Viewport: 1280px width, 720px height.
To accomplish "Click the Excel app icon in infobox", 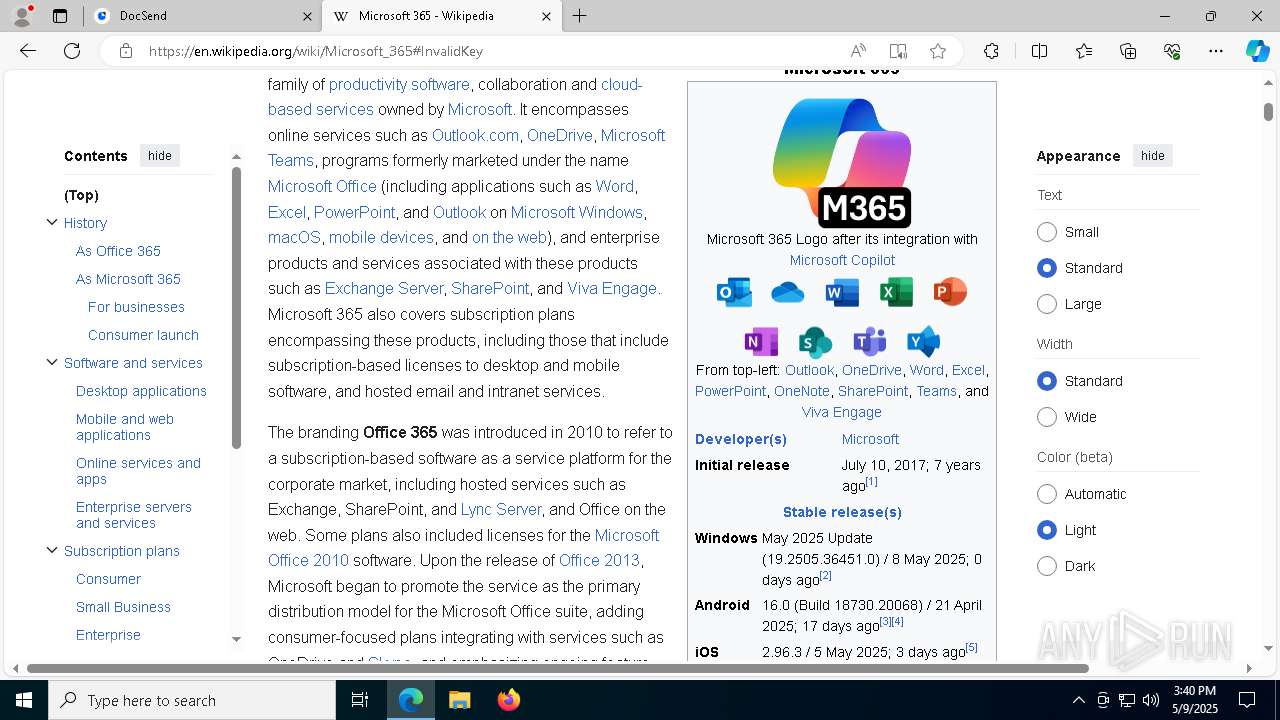I will click(x=896, y=292).
